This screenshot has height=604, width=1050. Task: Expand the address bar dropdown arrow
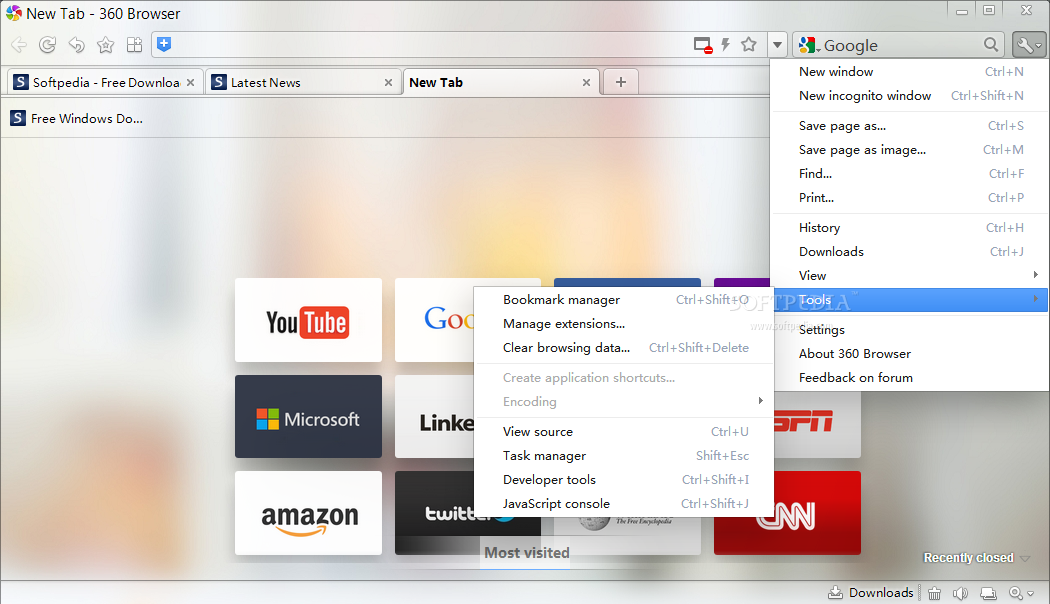tap(777, 45)
